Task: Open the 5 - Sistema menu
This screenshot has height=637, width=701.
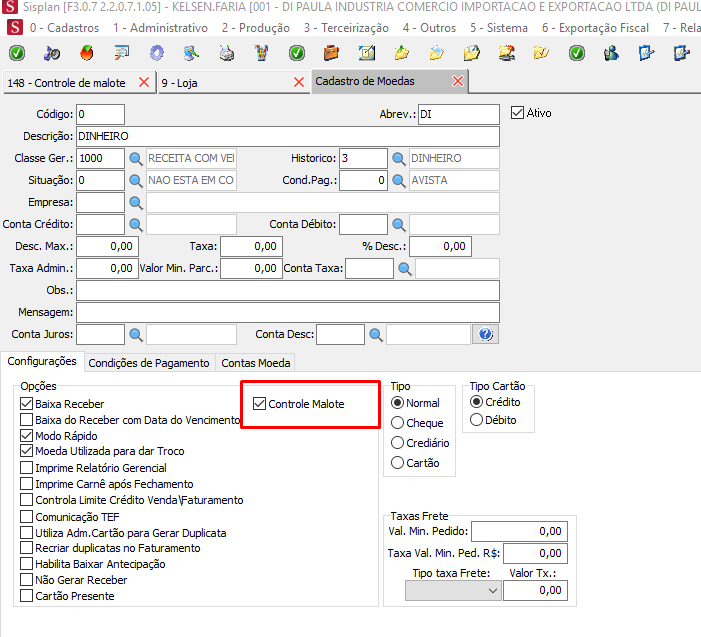Action: click(x=498, y=28)
